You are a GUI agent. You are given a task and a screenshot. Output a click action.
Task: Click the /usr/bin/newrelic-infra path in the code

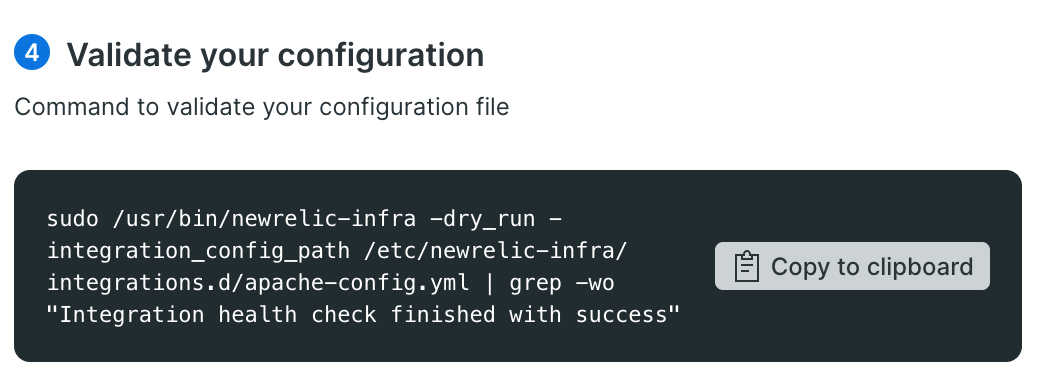click(265, 218)
